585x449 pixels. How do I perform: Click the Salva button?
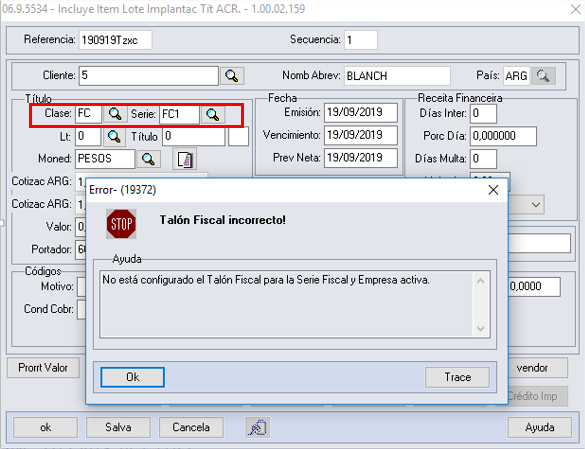(118, 427)
